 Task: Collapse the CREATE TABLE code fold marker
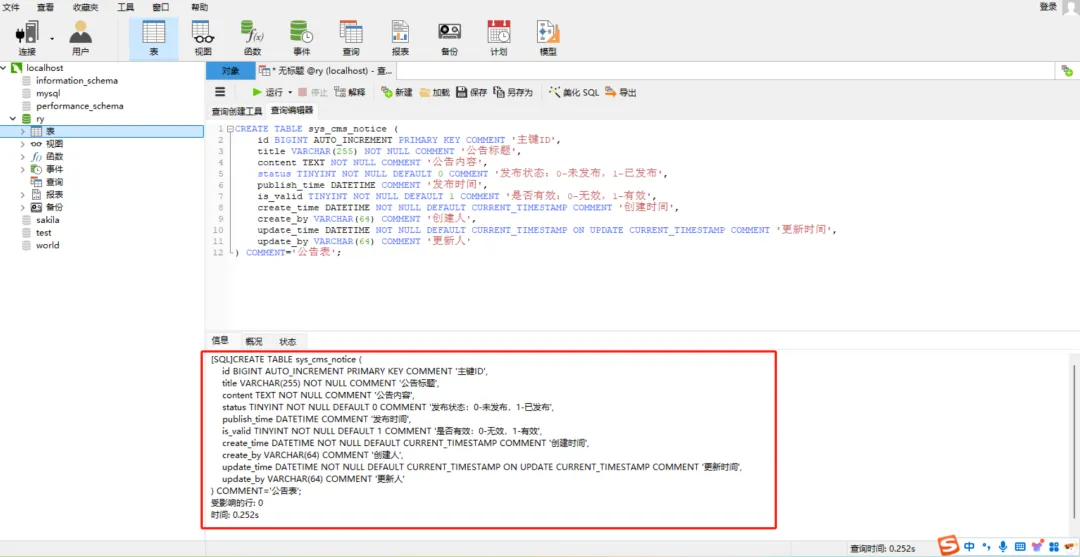pos(230,129)
